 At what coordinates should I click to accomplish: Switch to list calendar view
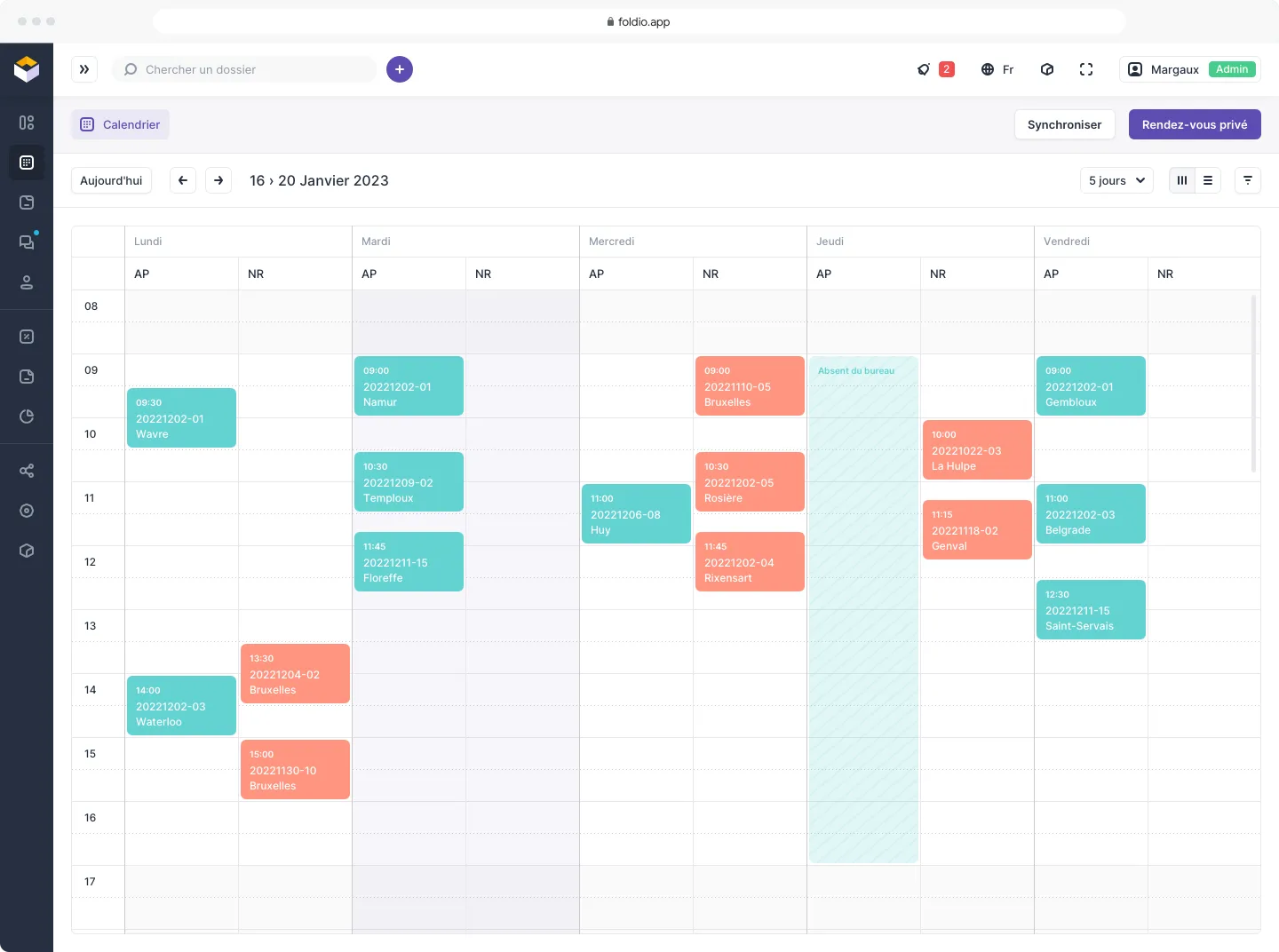tap(1208, 180)
